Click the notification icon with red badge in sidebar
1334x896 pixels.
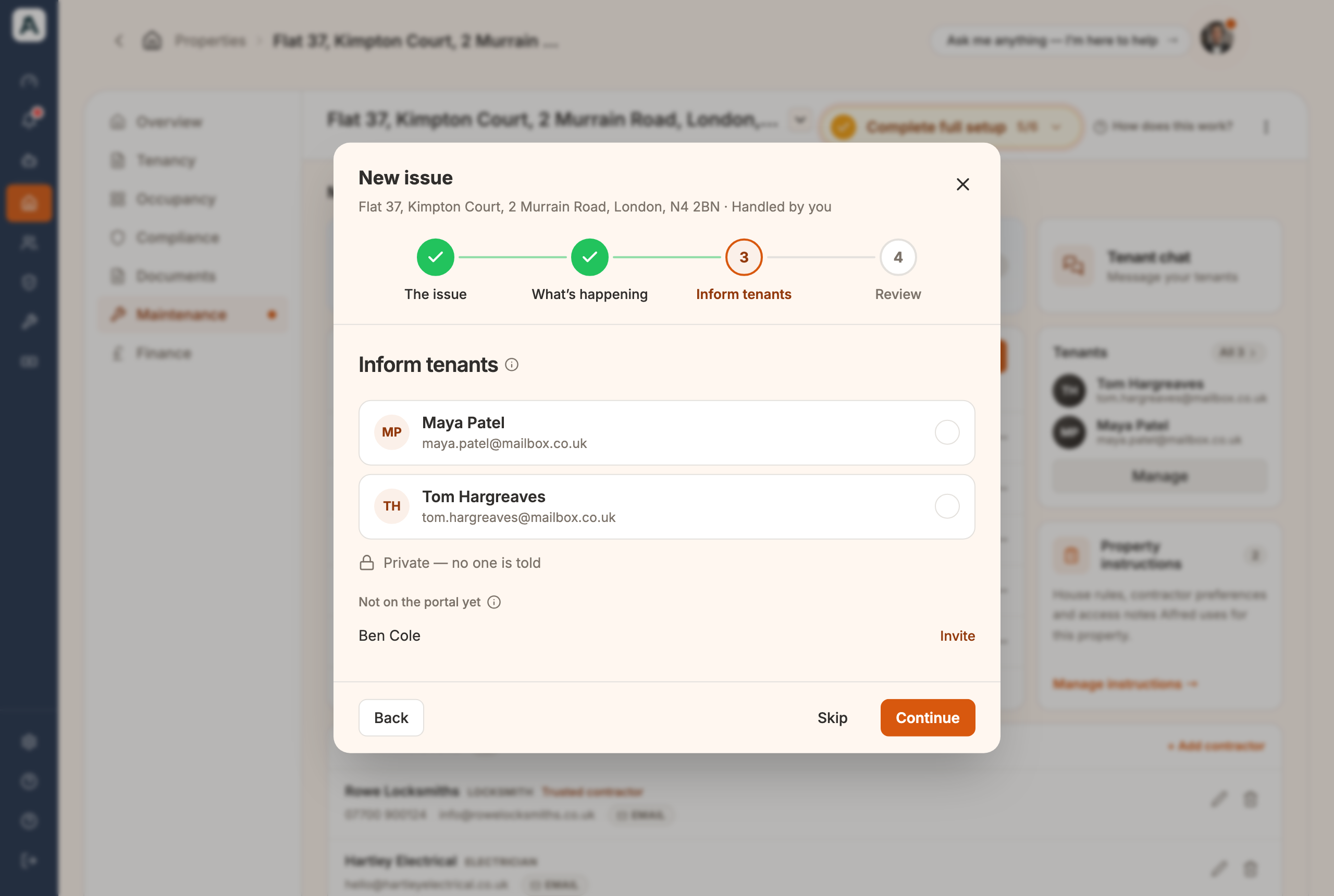[30, 119]
